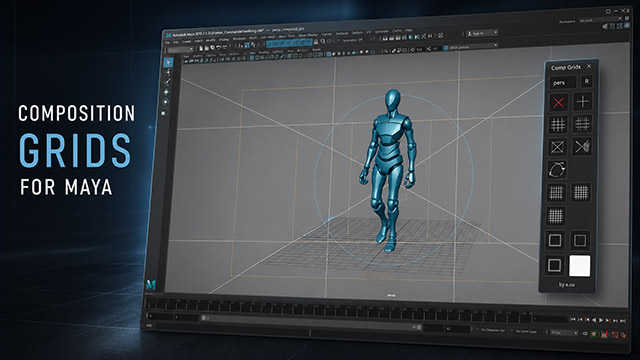
Task: Open the Mesh Display menu
Action: [308, 36]
